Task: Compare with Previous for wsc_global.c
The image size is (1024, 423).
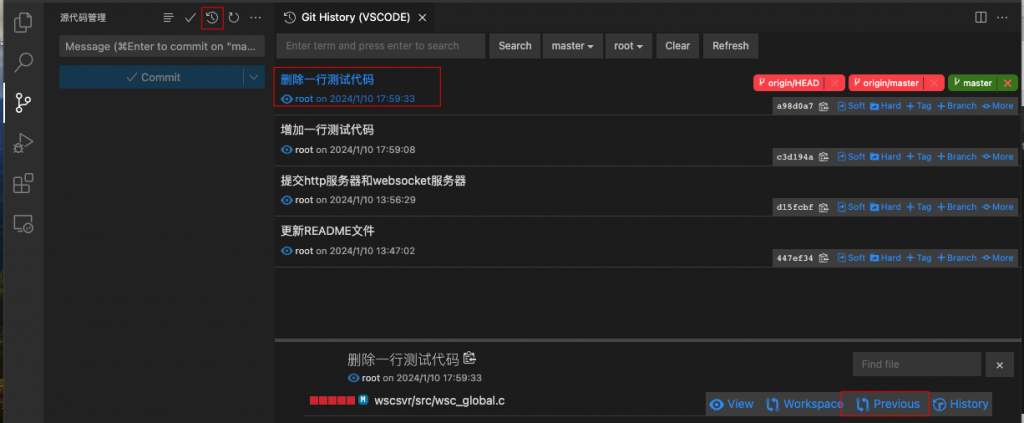Action: pyautogui.click(x=886, y=404)
